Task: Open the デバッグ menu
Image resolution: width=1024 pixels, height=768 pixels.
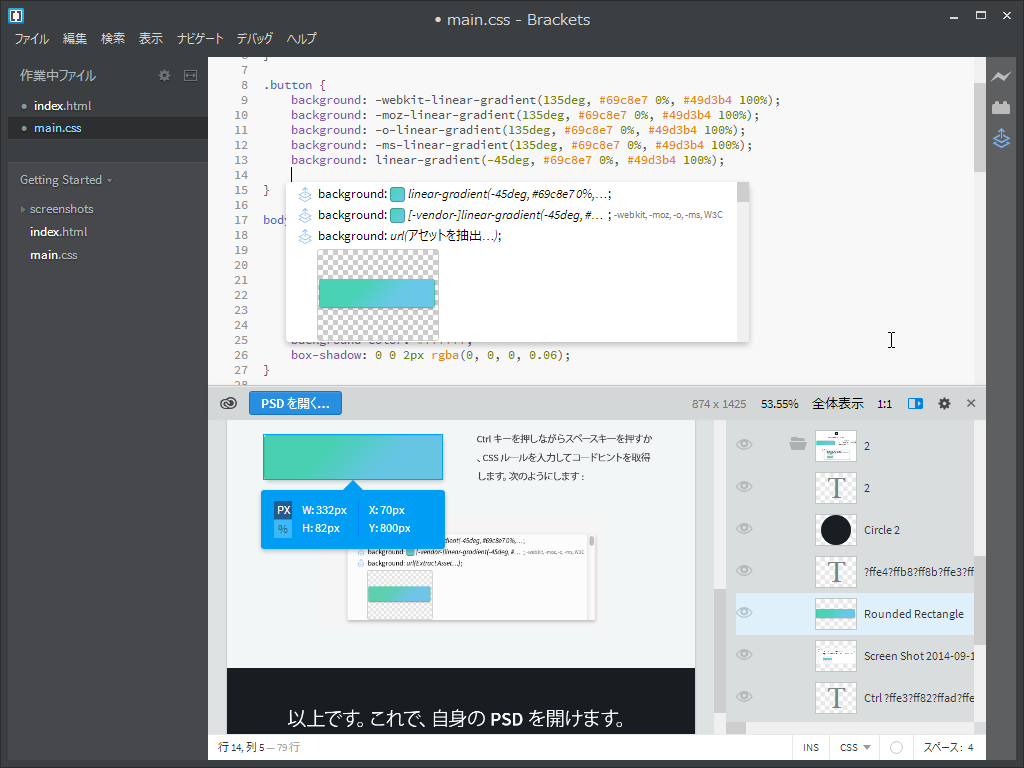Action: (253, 38)
